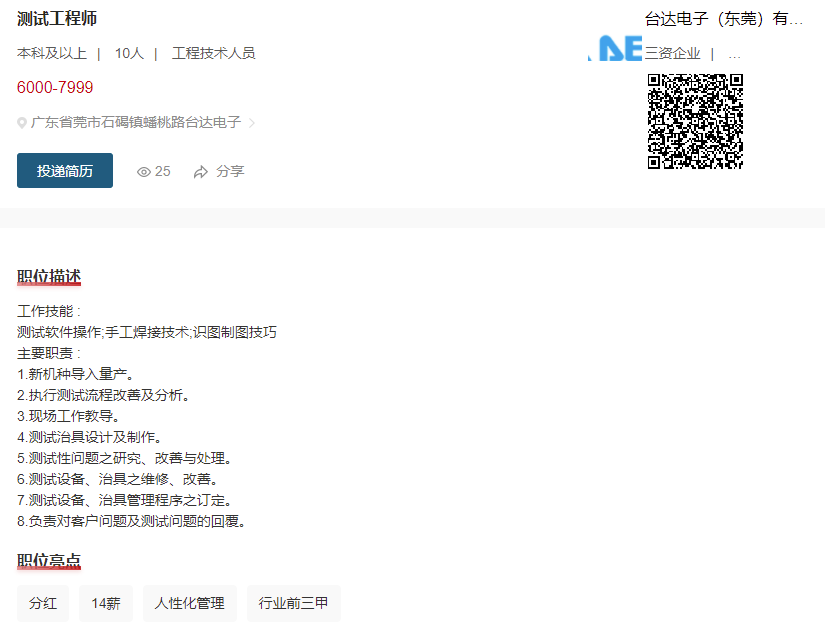Select the 行业前三甲 benefit tag
Viewport: 825px width, 629px height.
pos(293,604)
